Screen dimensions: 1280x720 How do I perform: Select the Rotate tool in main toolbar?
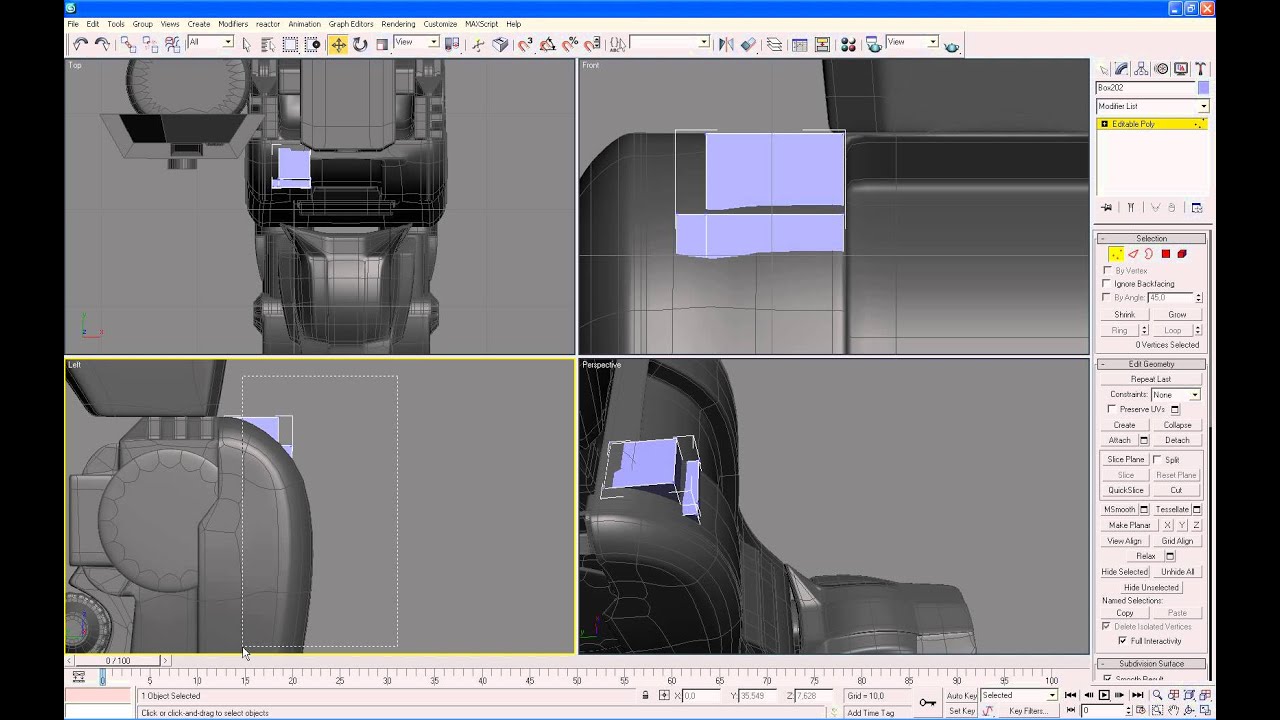360,44
